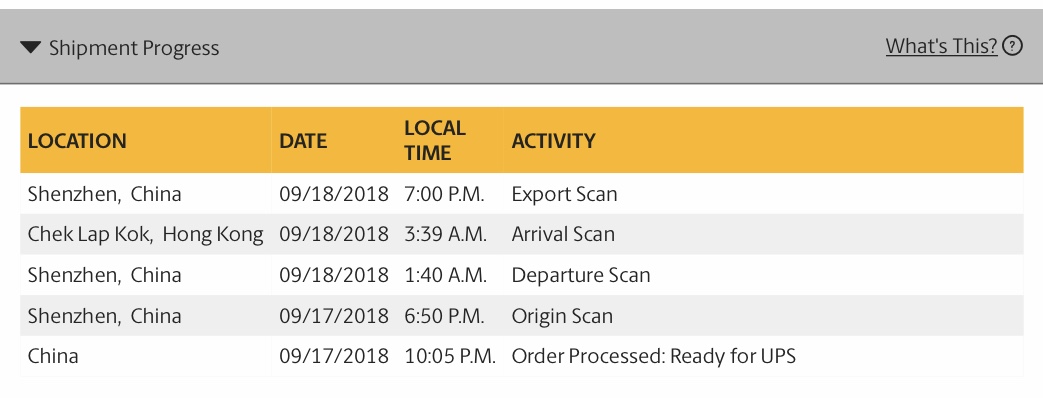
Task: Select Order Processed: Ready for UPS
Action: (653, 356)
